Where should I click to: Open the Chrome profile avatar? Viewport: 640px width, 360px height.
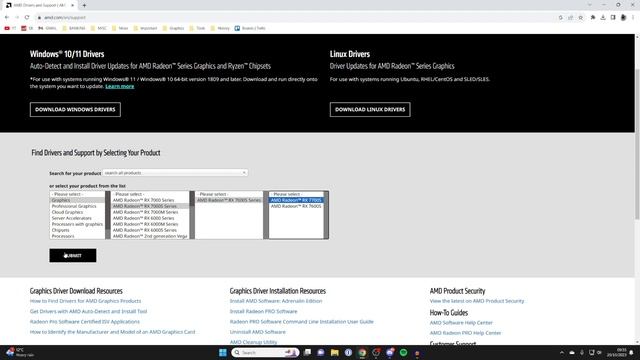click(x=623, y=18)
